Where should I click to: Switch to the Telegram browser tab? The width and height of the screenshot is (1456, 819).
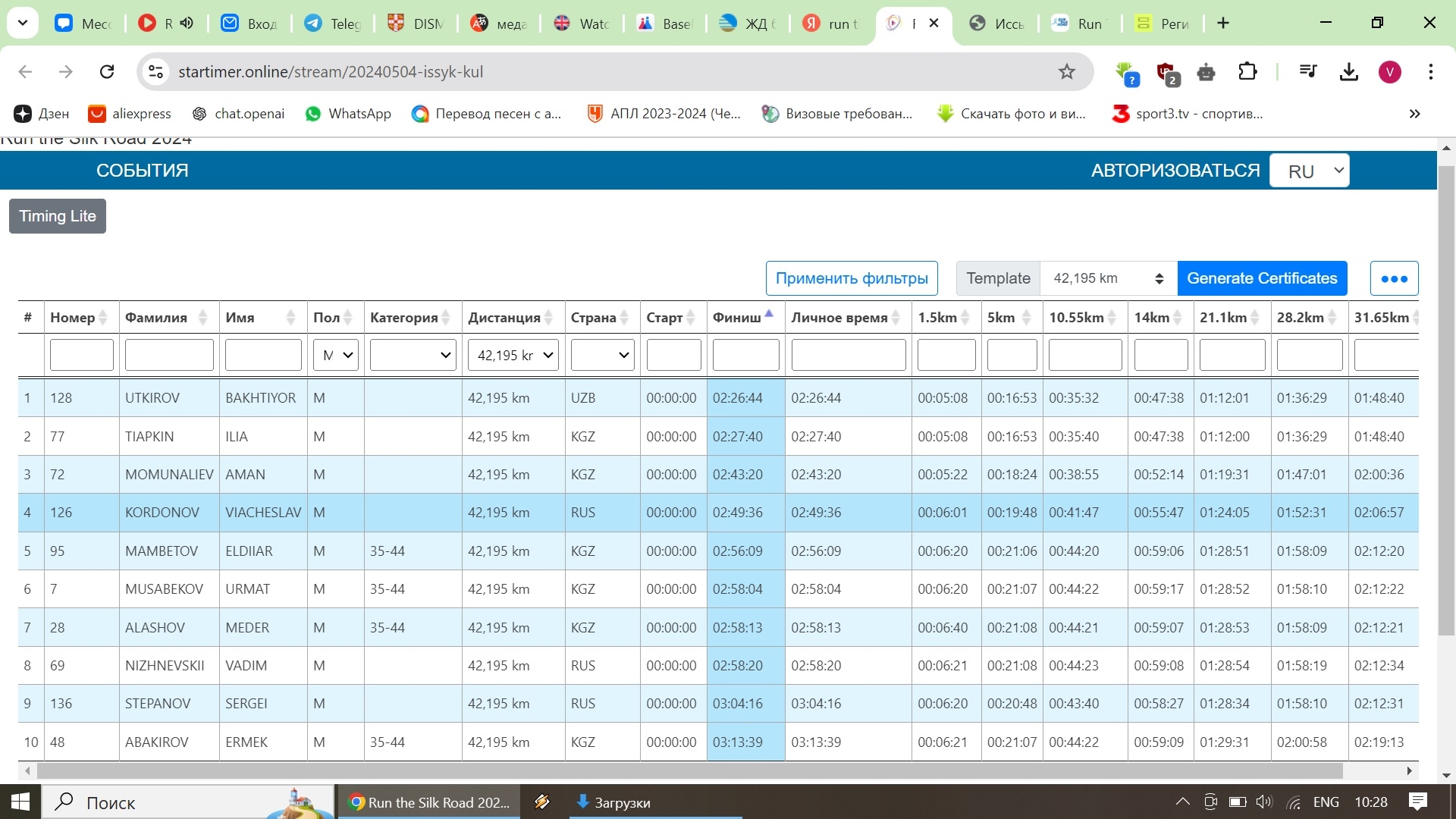click(334, 24)
